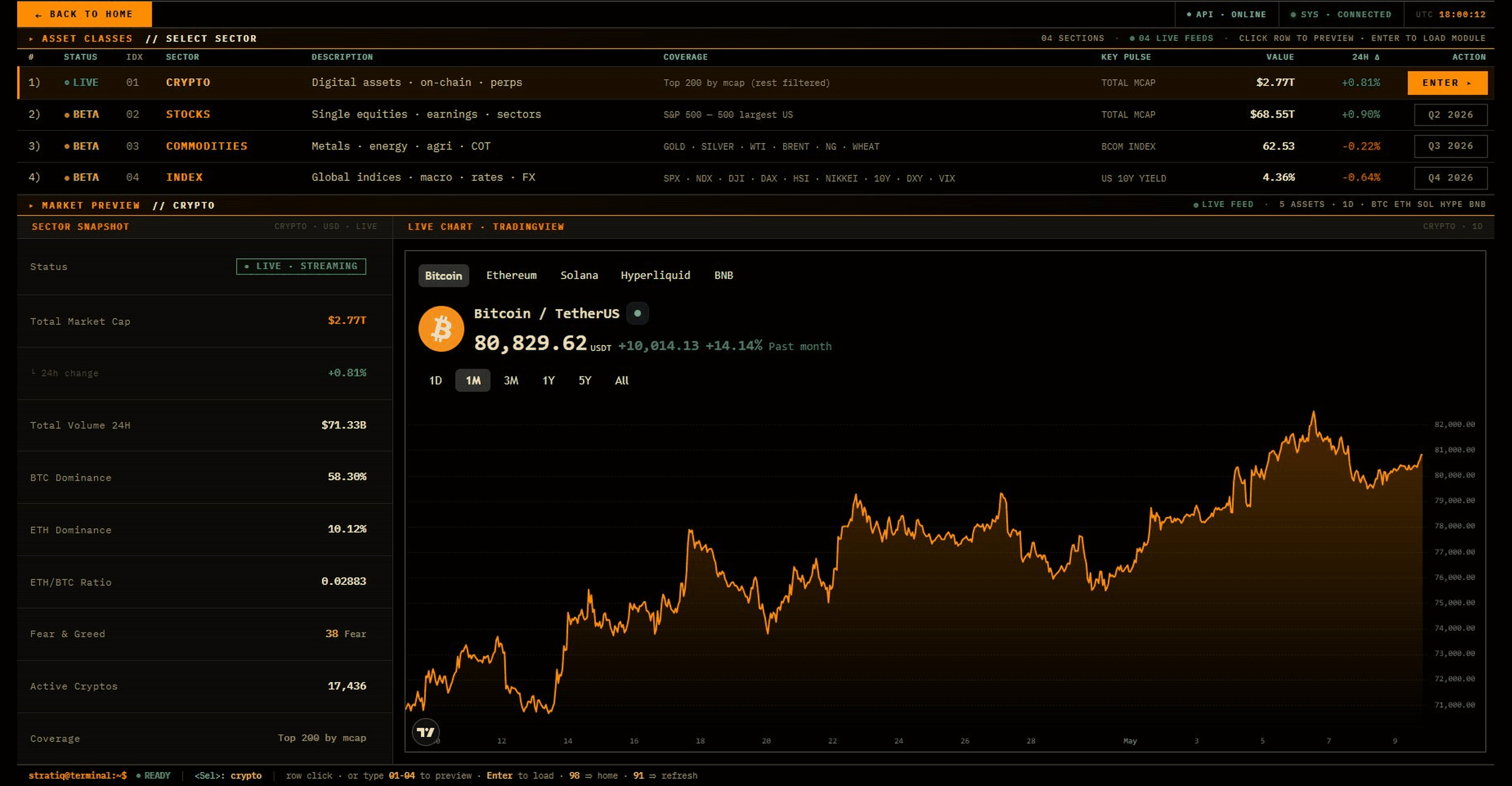Screen dimensions: 1512x786
Task: Click the UTC clock readout
Action: (1451, 14)
